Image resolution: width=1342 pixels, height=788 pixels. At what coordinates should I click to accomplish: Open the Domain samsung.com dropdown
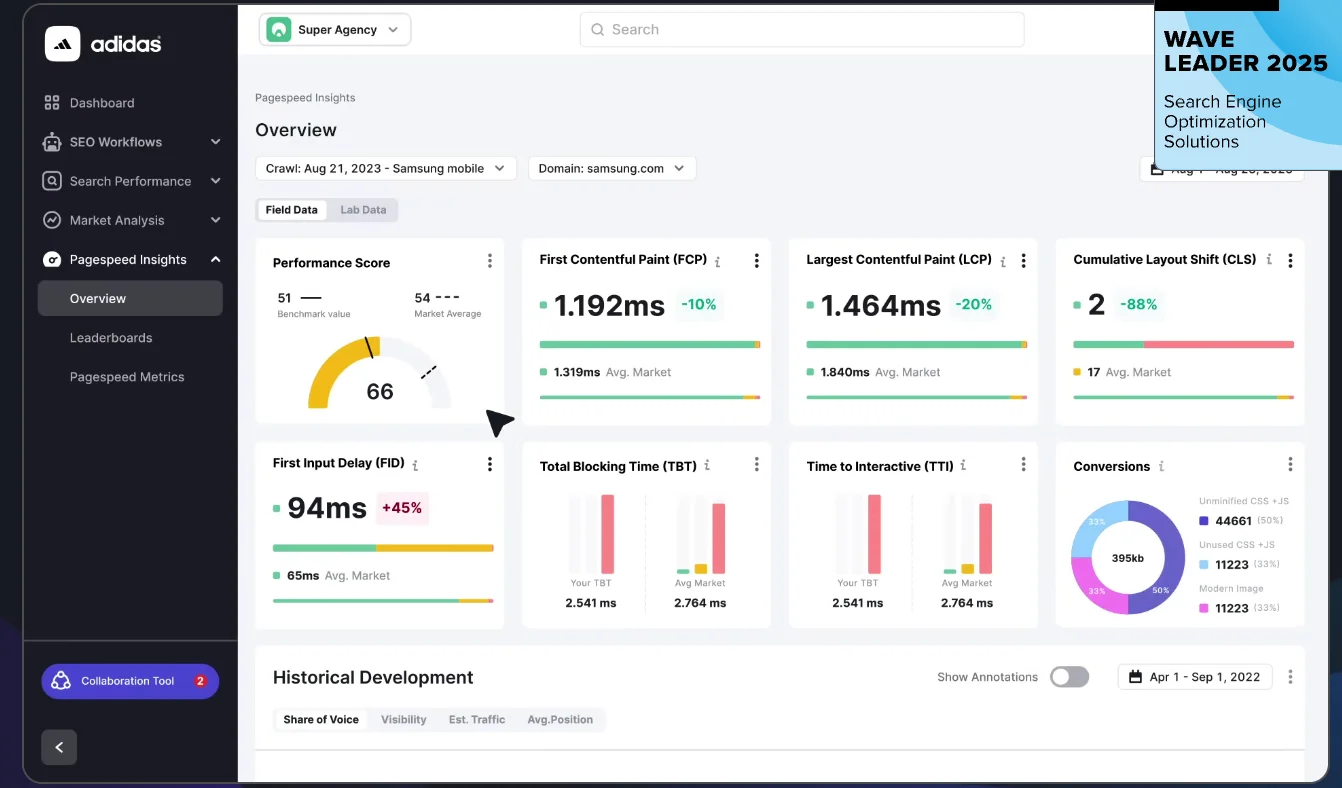pyautogui.click(x=611, y=168)
